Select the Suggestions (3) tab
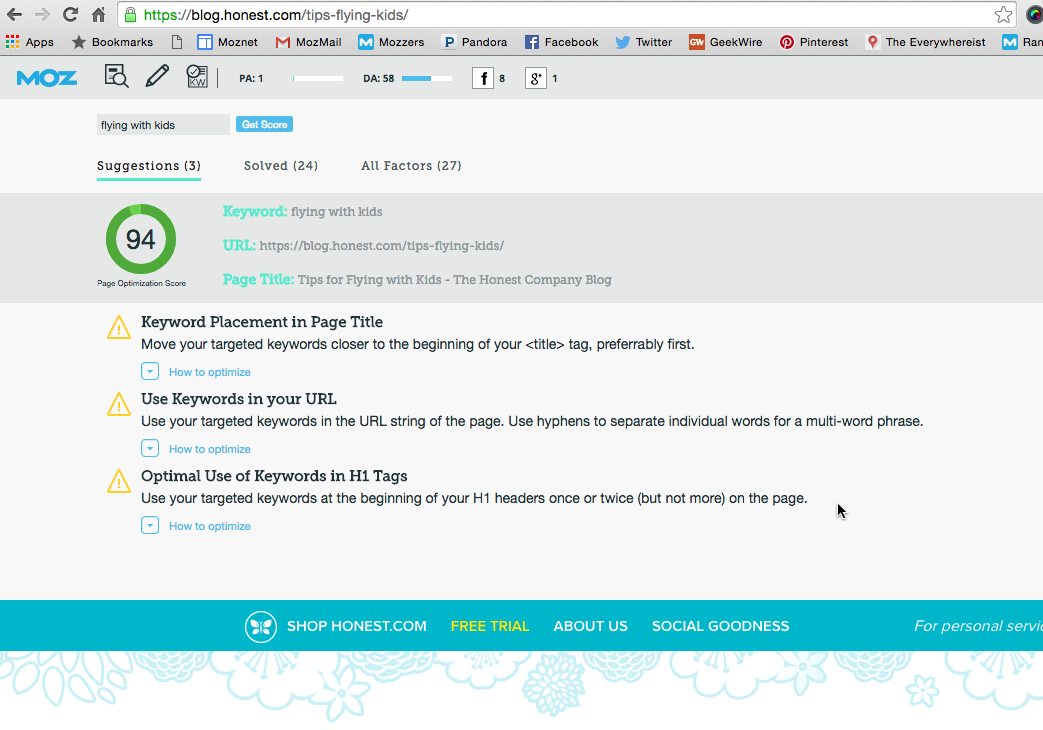 149,166
